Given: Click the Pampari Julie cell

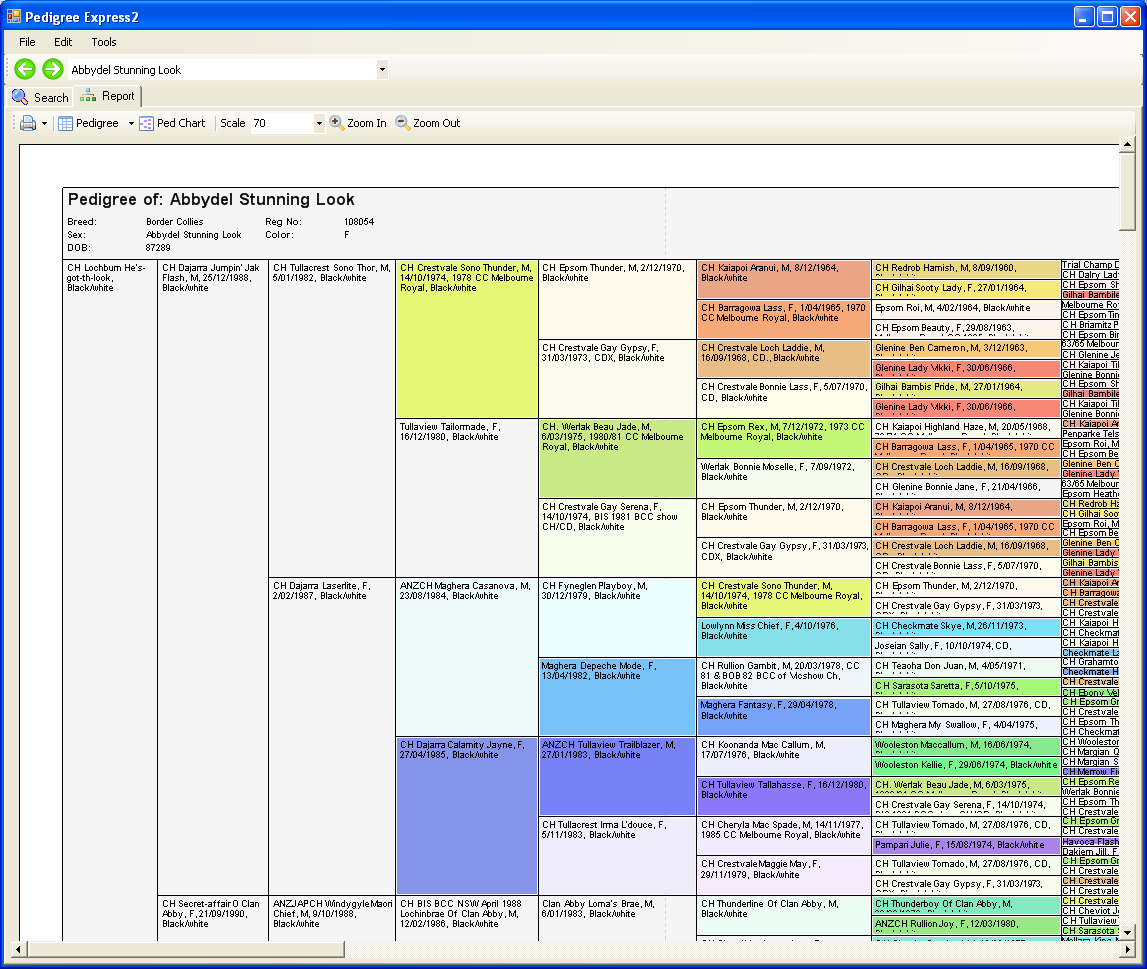Looking at the screenshot, I should point(966,846).
